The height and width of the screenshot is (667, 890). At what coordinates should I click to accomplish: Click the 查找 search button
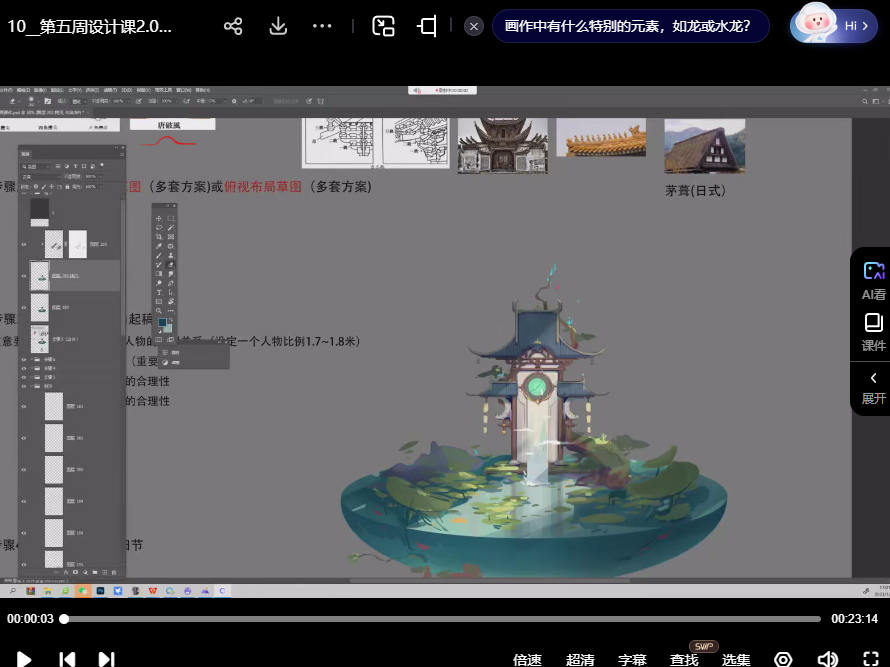tap(684, 660)
